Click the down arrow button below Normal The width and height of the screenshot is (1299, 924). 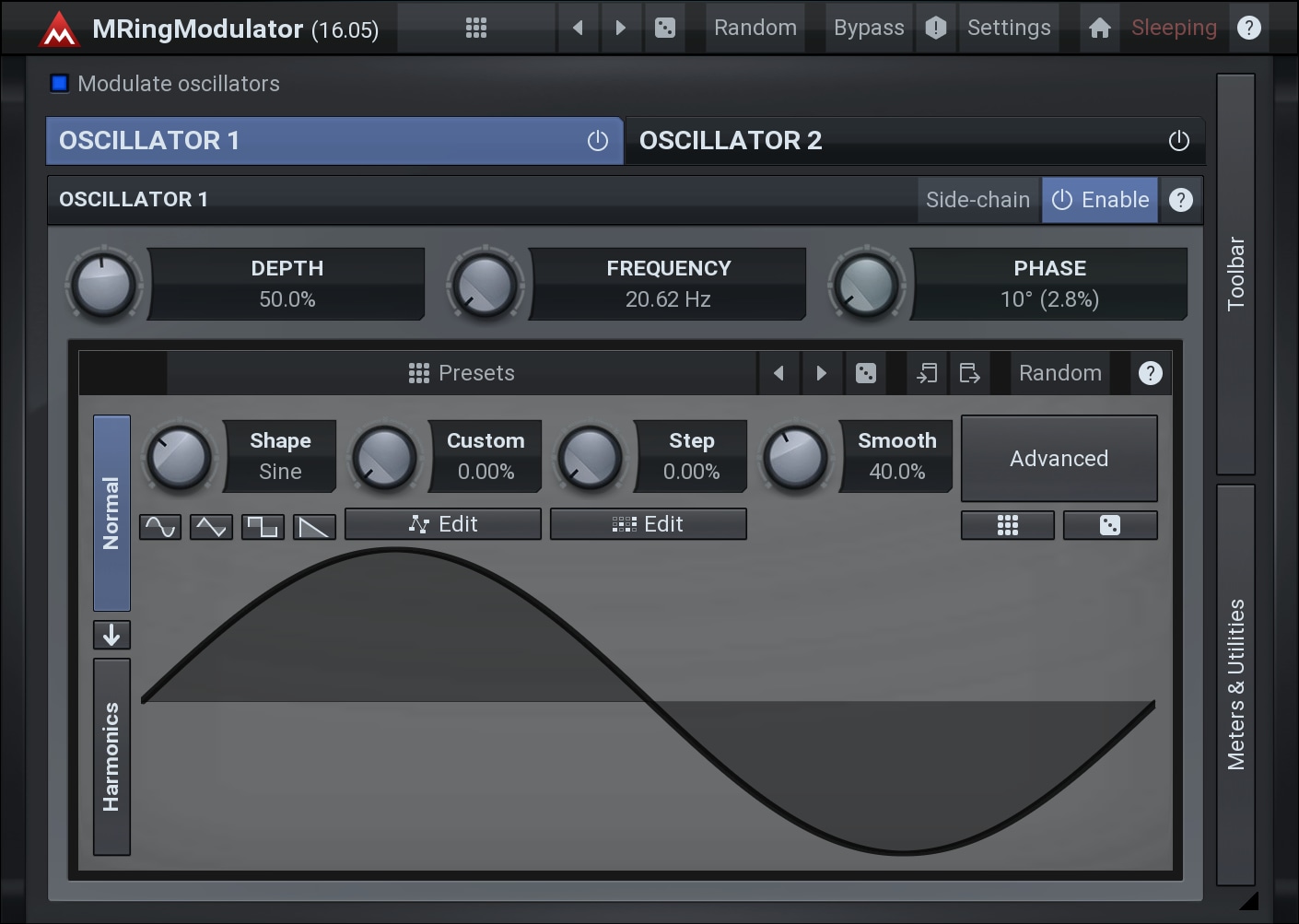[111, 635]
